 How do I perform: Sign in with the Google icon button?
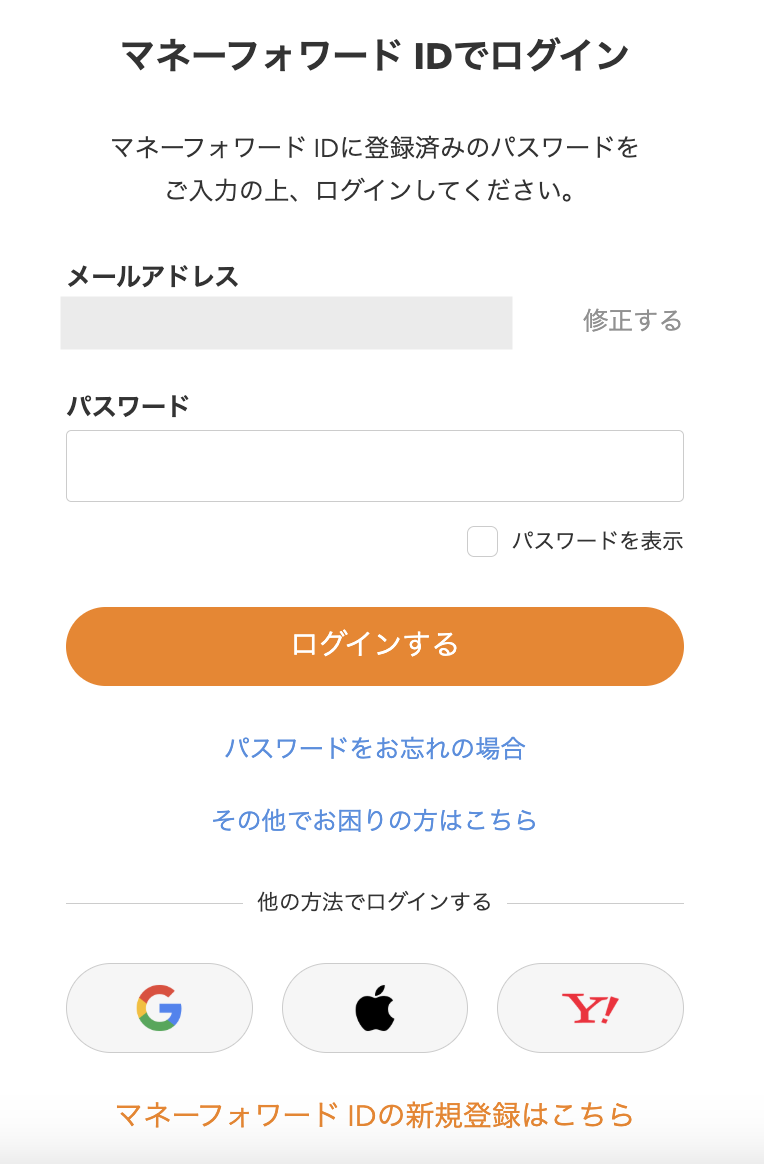[x=159, y=1007]
